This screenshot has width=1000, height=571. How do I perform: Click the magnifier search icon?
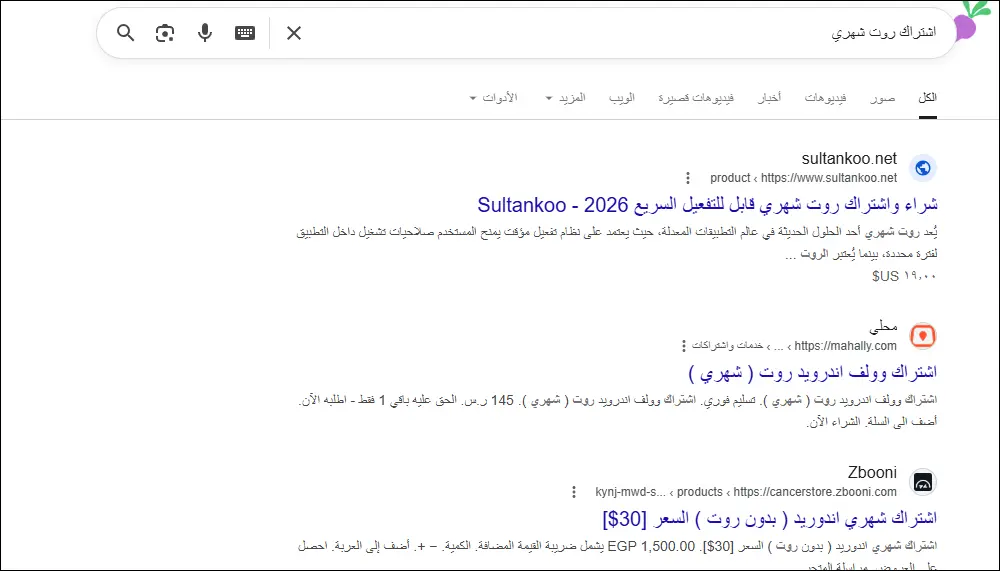pyautogui.click(x=126, y=33)
